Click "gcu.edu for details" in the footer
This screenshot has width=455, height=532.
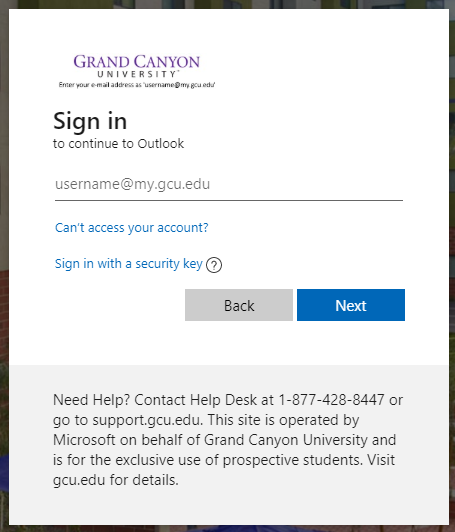[x=115, y=480]
